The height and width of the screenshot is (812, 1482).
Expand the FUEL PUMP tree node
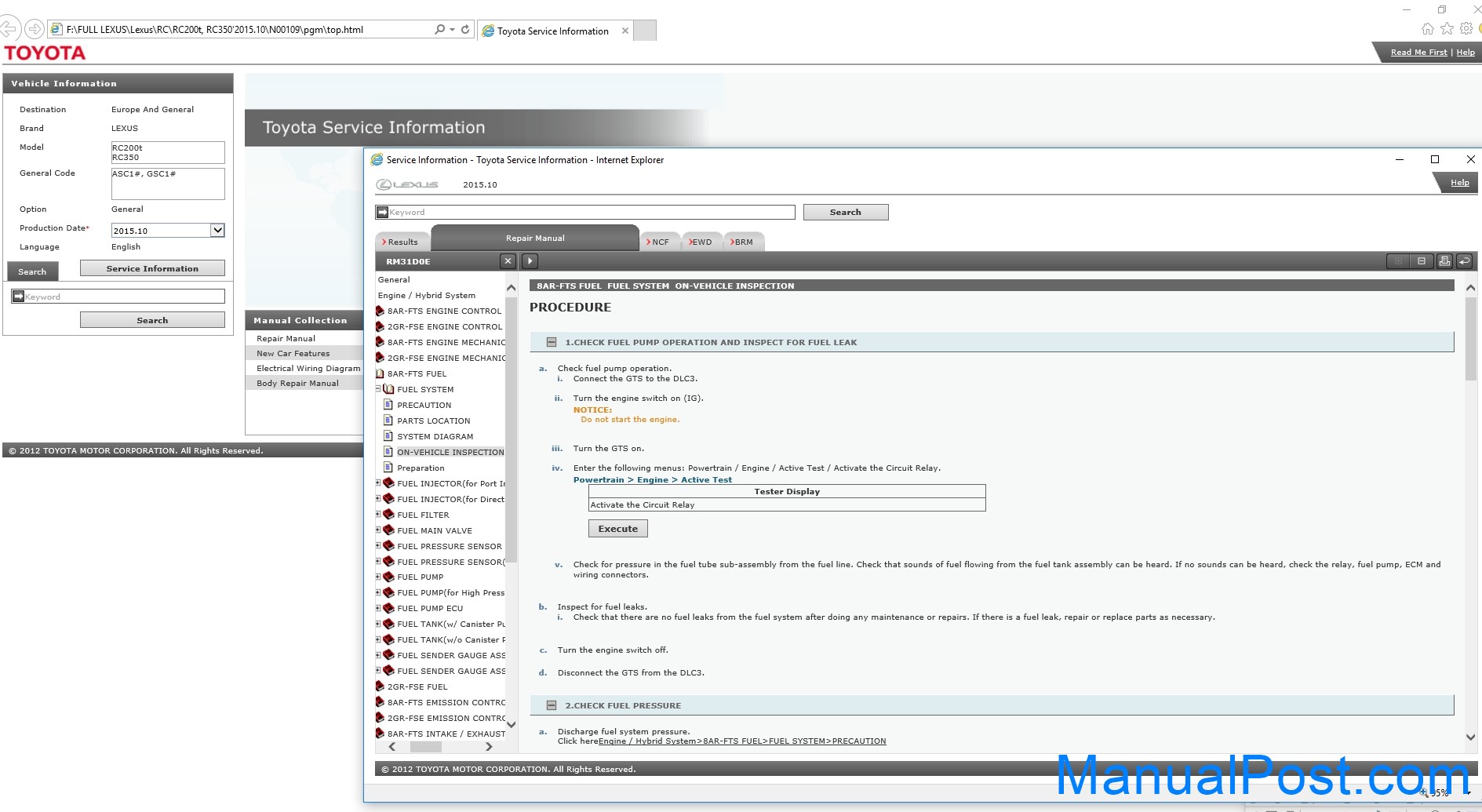point(378,577)
